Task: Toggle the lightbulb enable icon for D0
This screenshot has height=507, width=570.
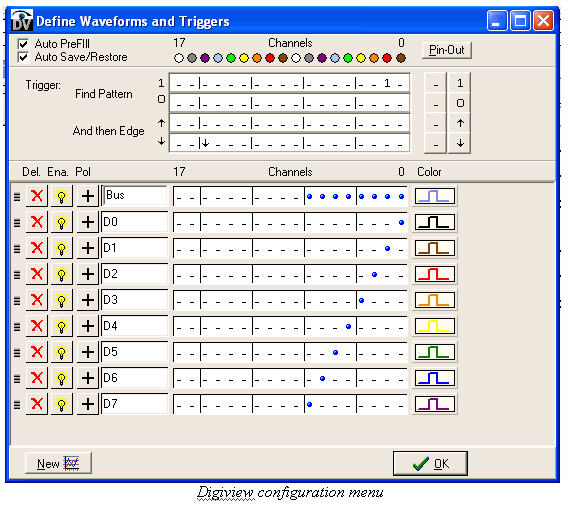Action: (x=61, y=222)
